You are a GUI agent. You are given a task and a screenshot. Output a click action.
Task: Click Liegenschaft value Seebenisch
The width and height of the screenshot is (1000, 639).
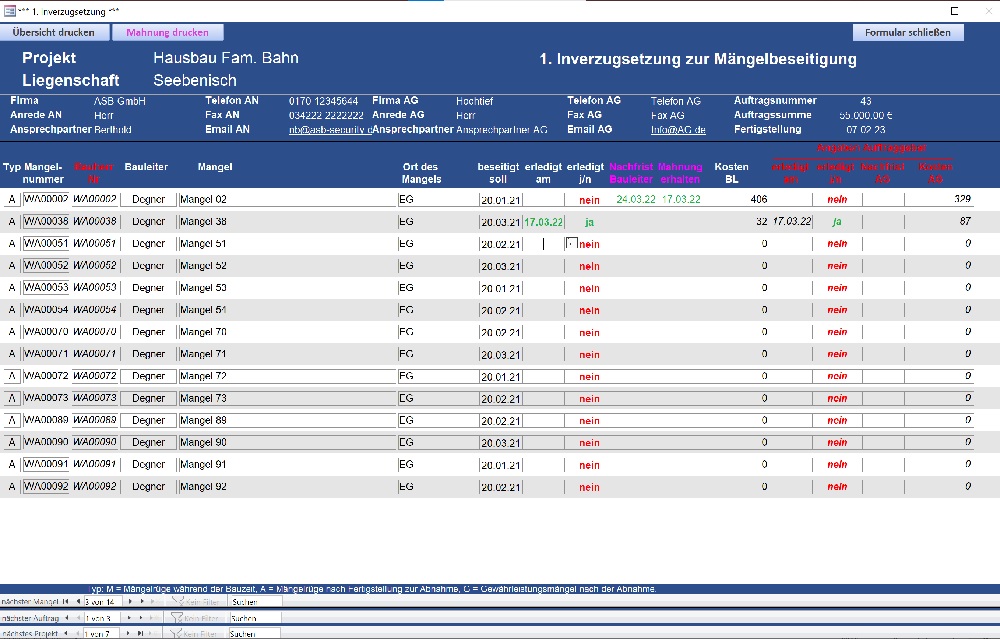(x=195, y=80)
